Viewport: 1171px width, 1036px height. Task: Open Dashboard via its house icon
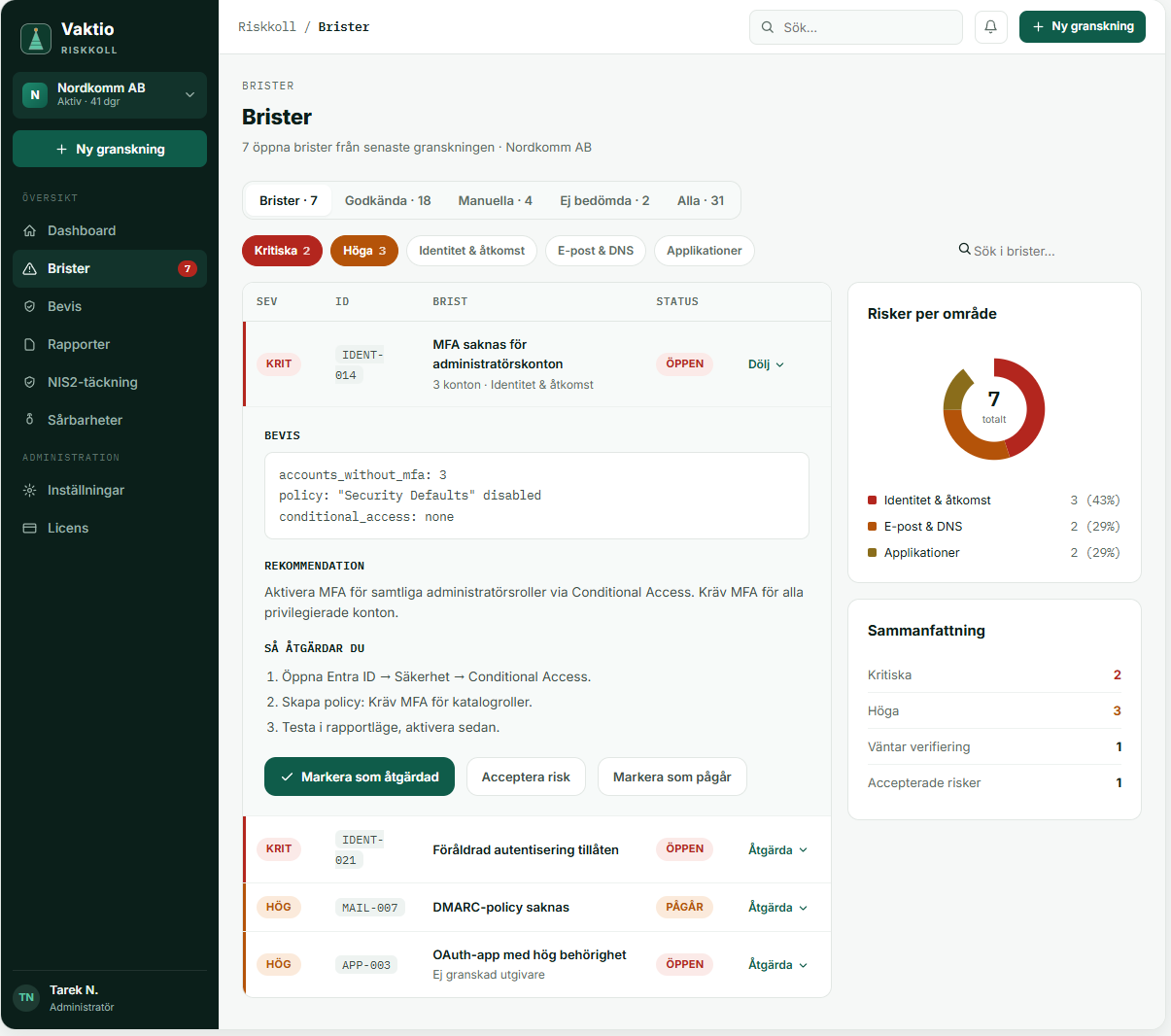coord(29,230)
